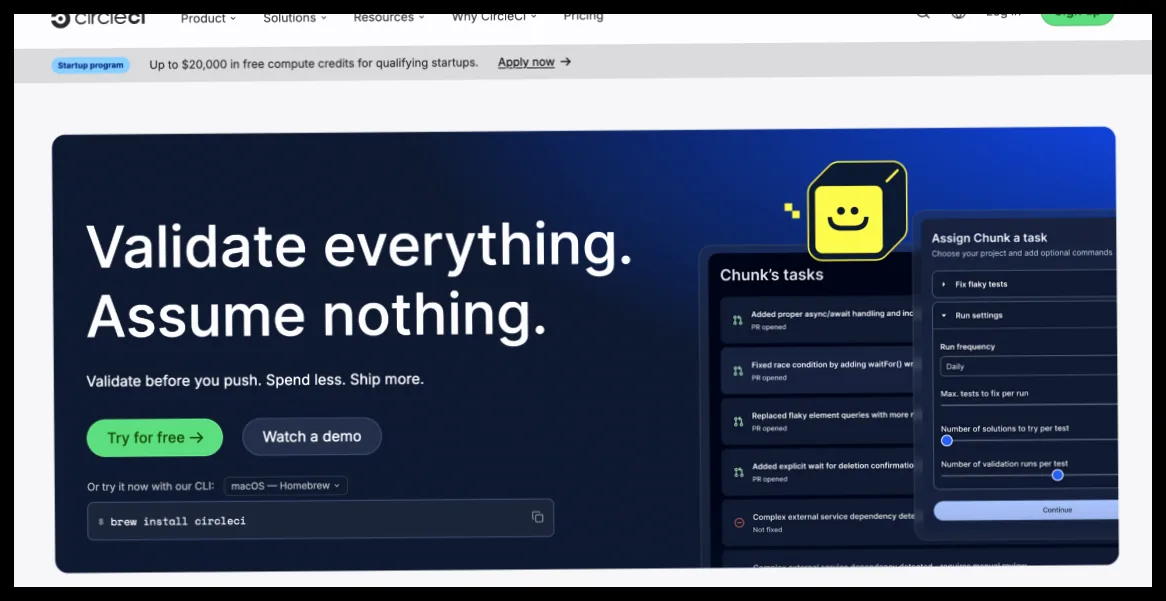Click the Try for free button
Viewport: 1166px width, 601px height.
pyautogui.click(x=155, y=437)
